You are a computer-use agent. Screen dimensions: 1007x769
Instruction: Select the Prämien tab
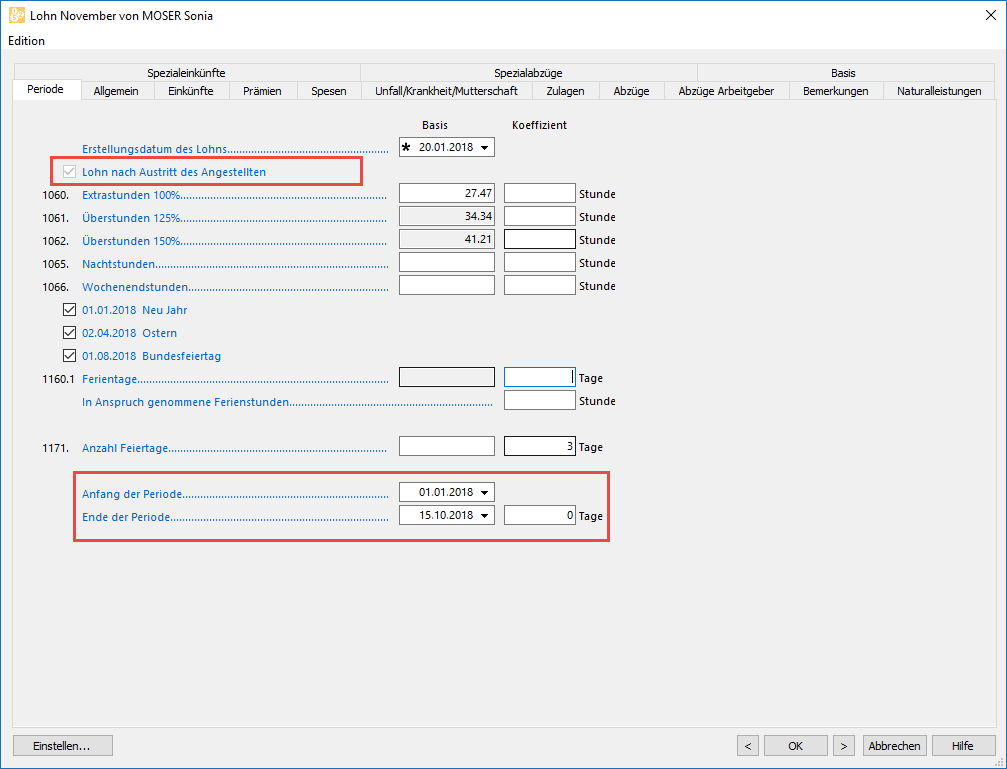(x=262, y=91)
